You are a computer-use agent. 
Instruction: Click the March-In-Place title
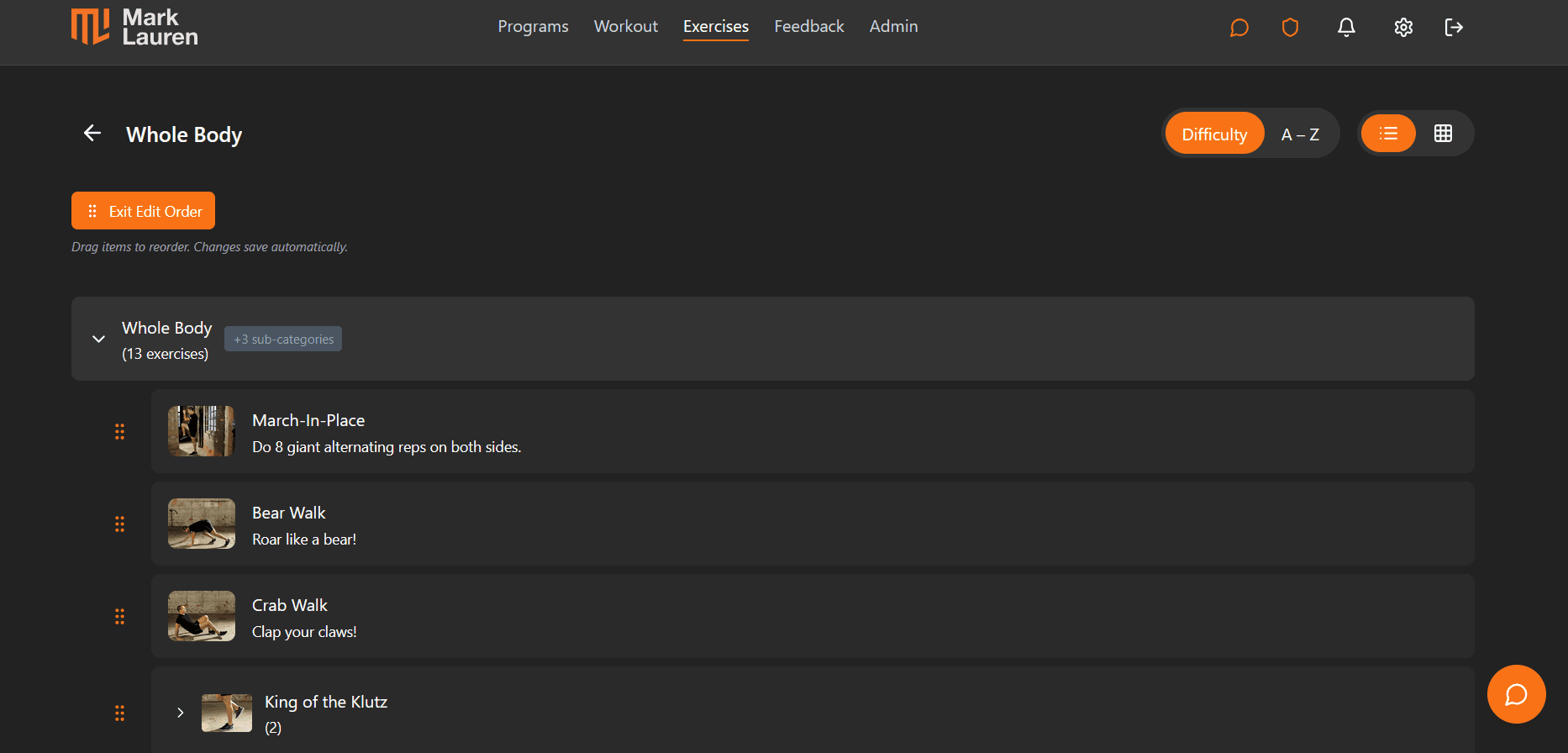pos(308,420)
